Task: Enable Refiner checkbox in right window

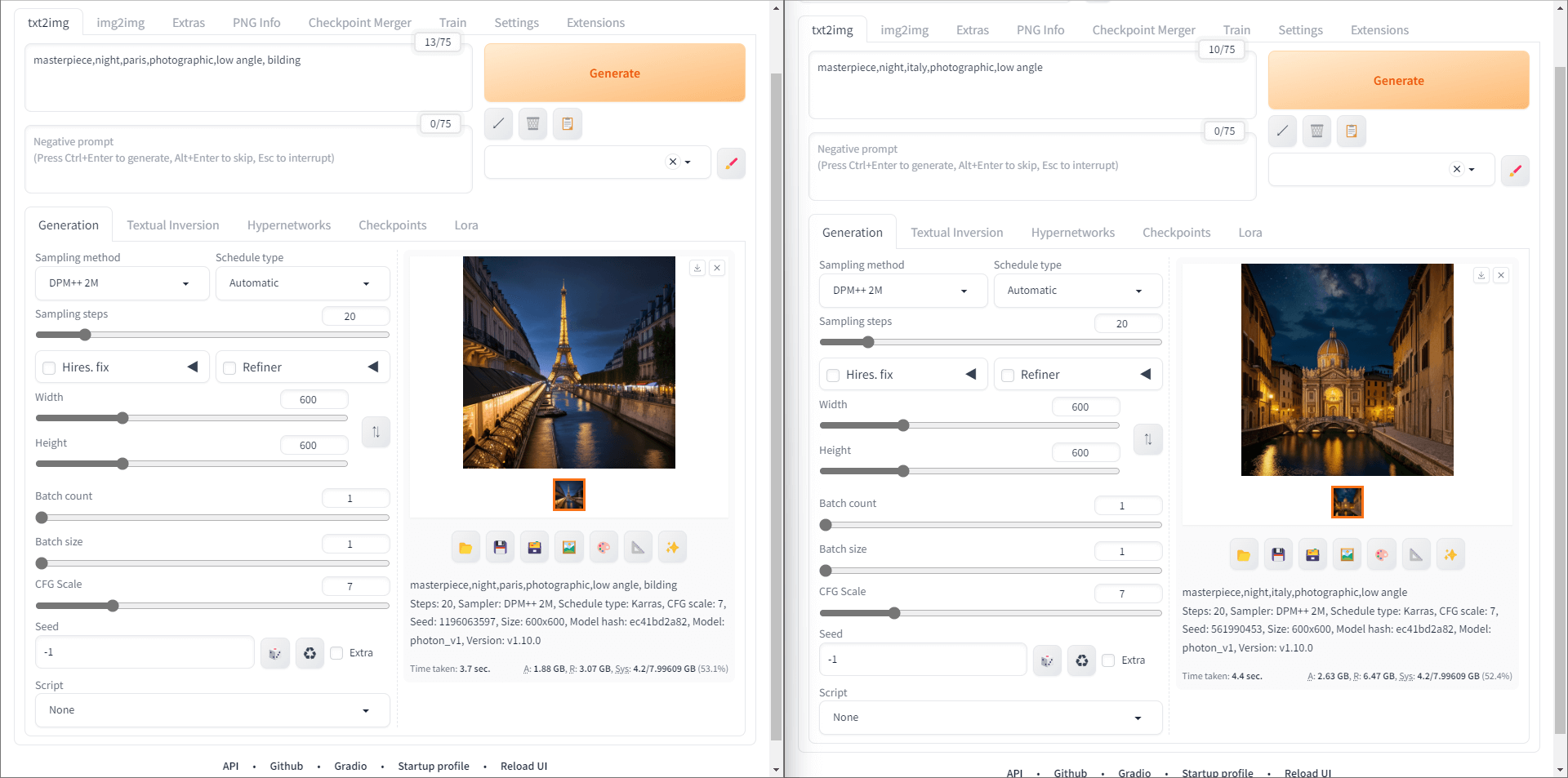Action: click(x=1008, y=376)
